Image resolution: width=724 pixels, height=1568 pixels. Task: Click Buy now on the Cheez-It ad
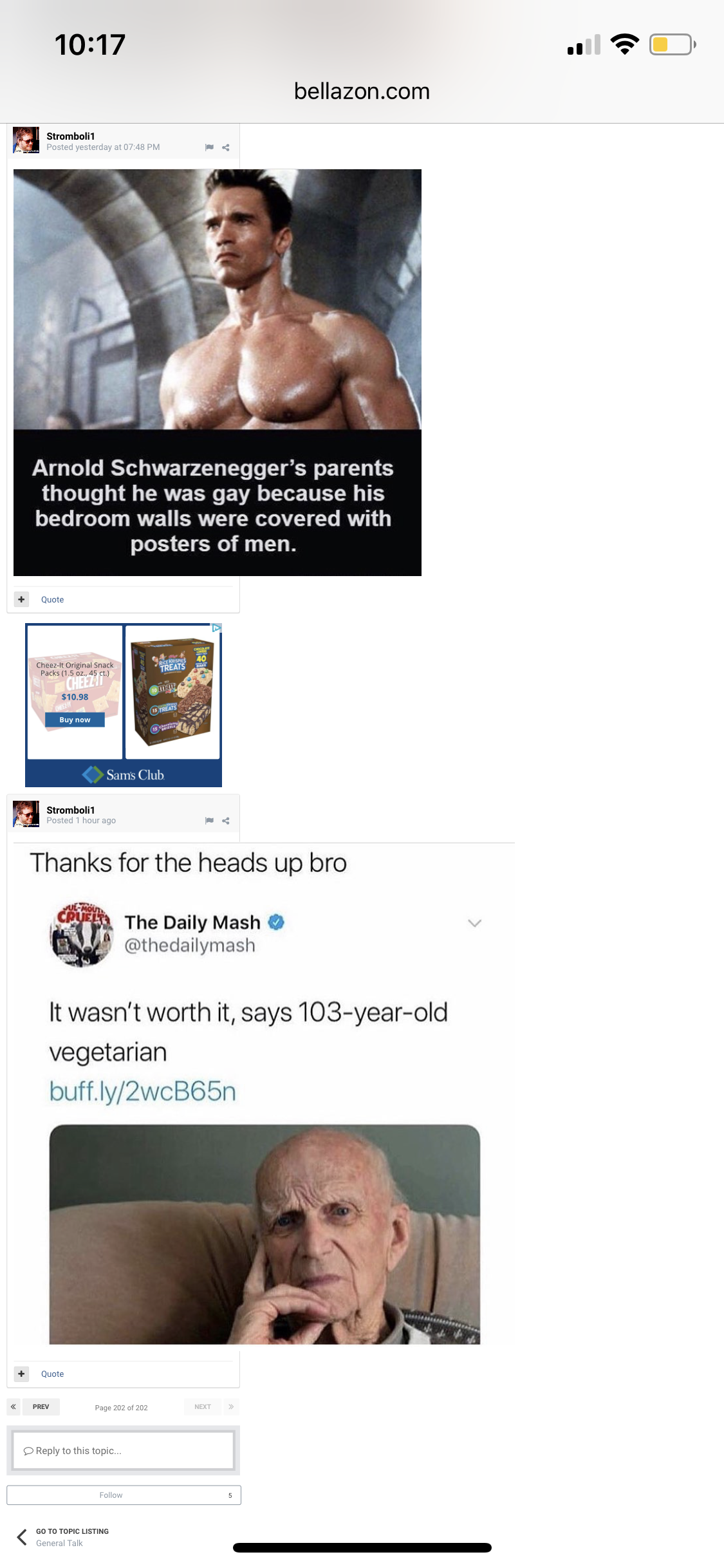pos(75,720)
